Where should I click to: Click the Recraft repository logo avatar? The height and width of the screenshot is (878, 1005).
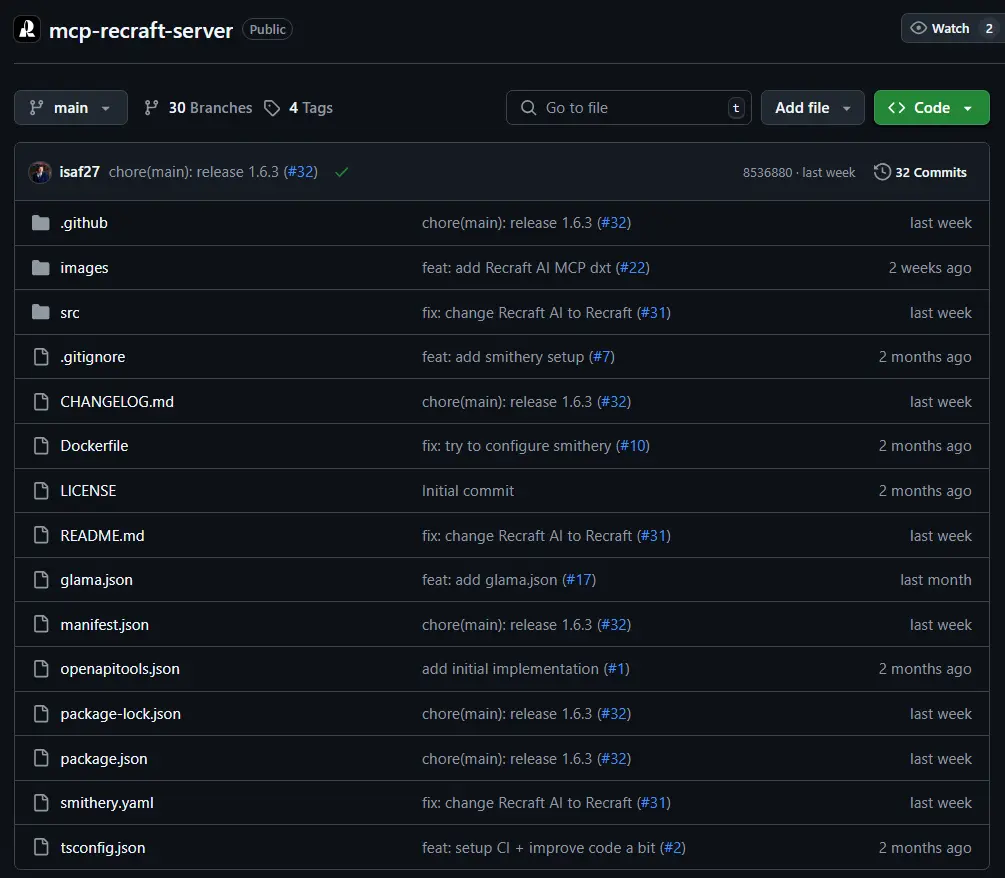[x=27, y=29]
